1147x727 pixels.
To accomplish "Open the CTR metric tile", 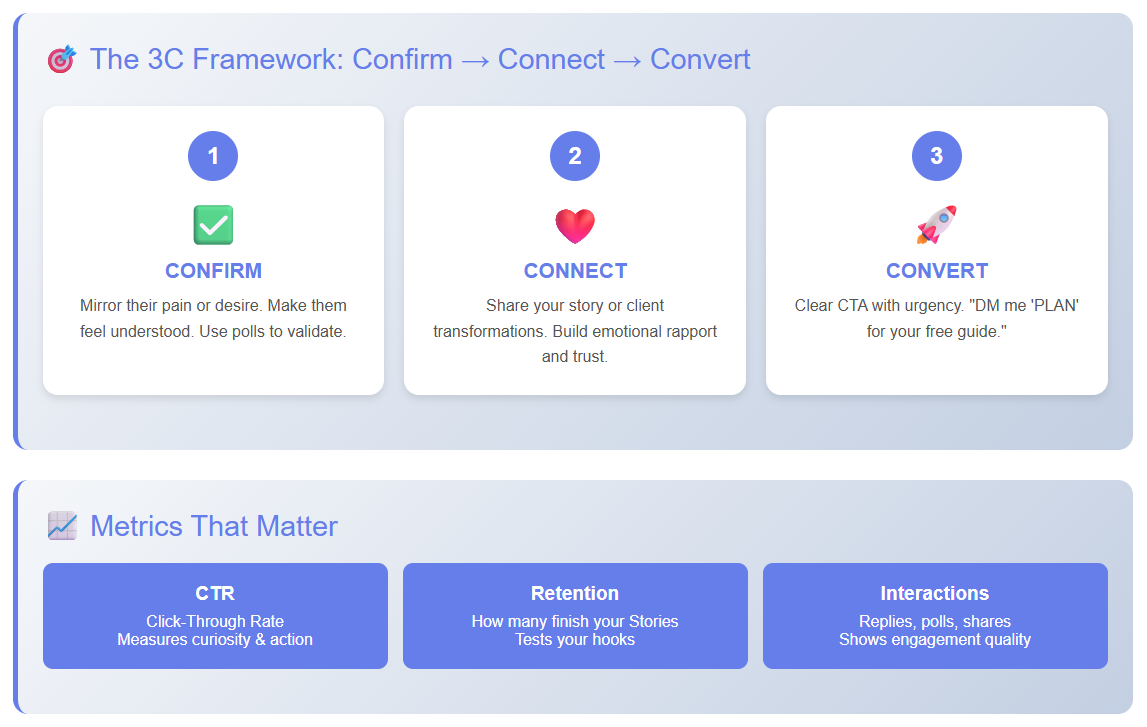I will click(215, 616).
